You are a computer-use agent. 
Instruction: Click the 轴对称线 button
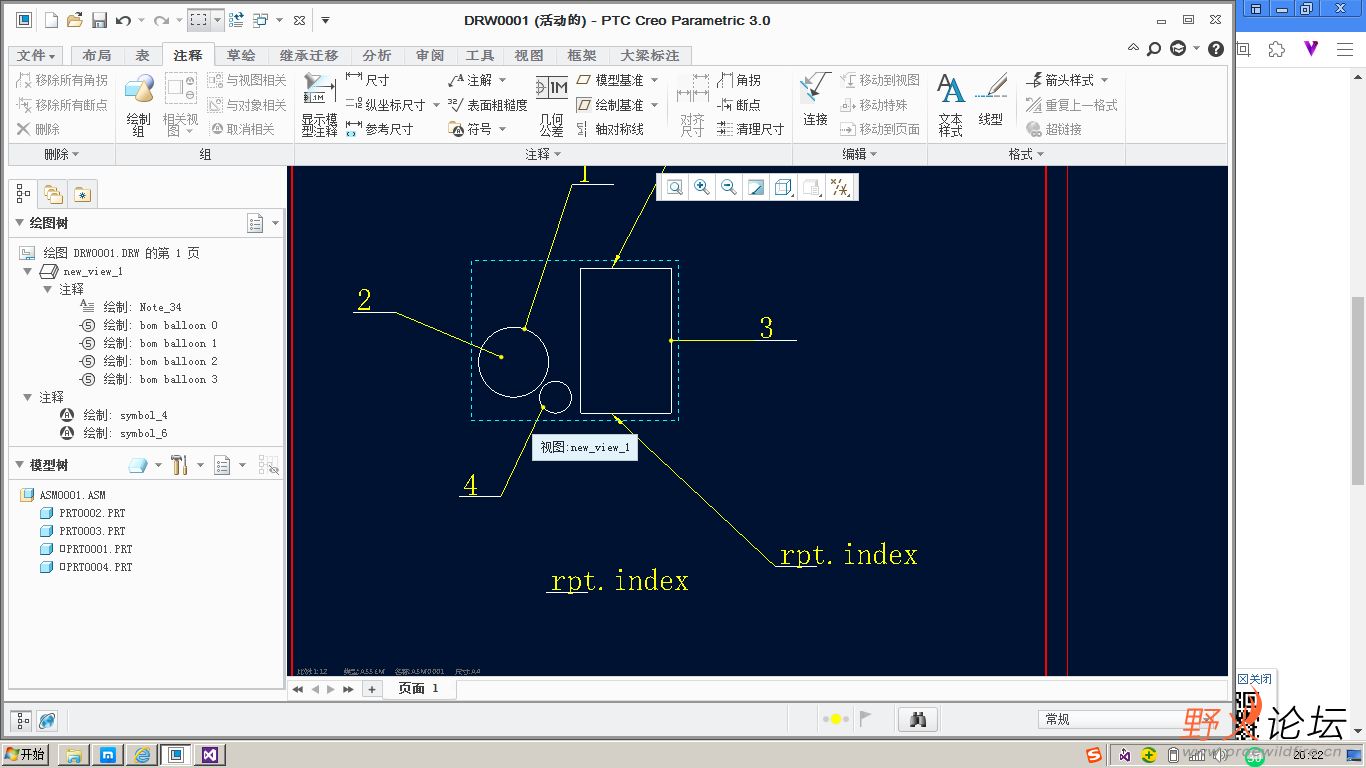pyautogui.click(x=610, y=129)
